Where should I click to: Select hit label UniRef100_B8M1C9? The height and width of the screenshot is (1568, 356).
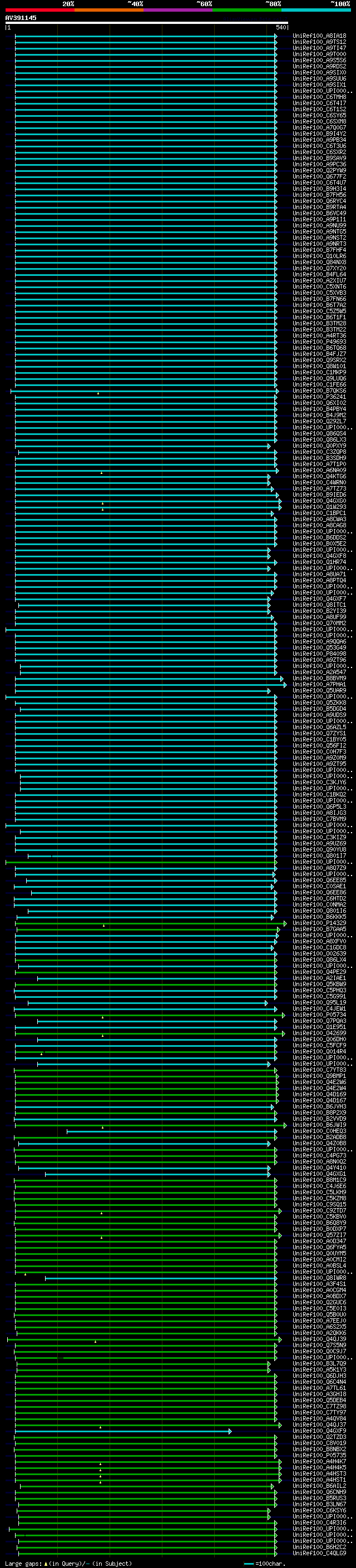pos(319,1180)
